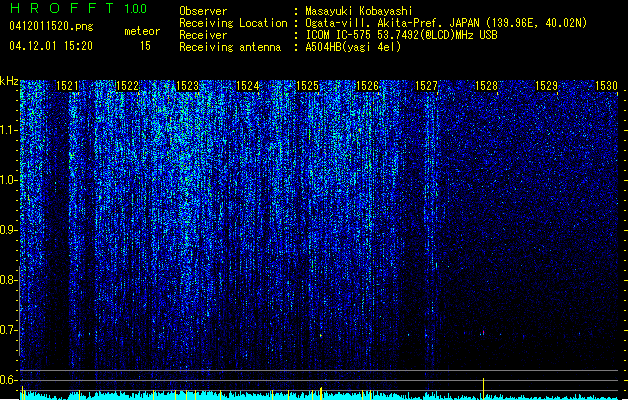Click the 1.1 kHz axis tick label
629x400 pixels.
(8, 130)
